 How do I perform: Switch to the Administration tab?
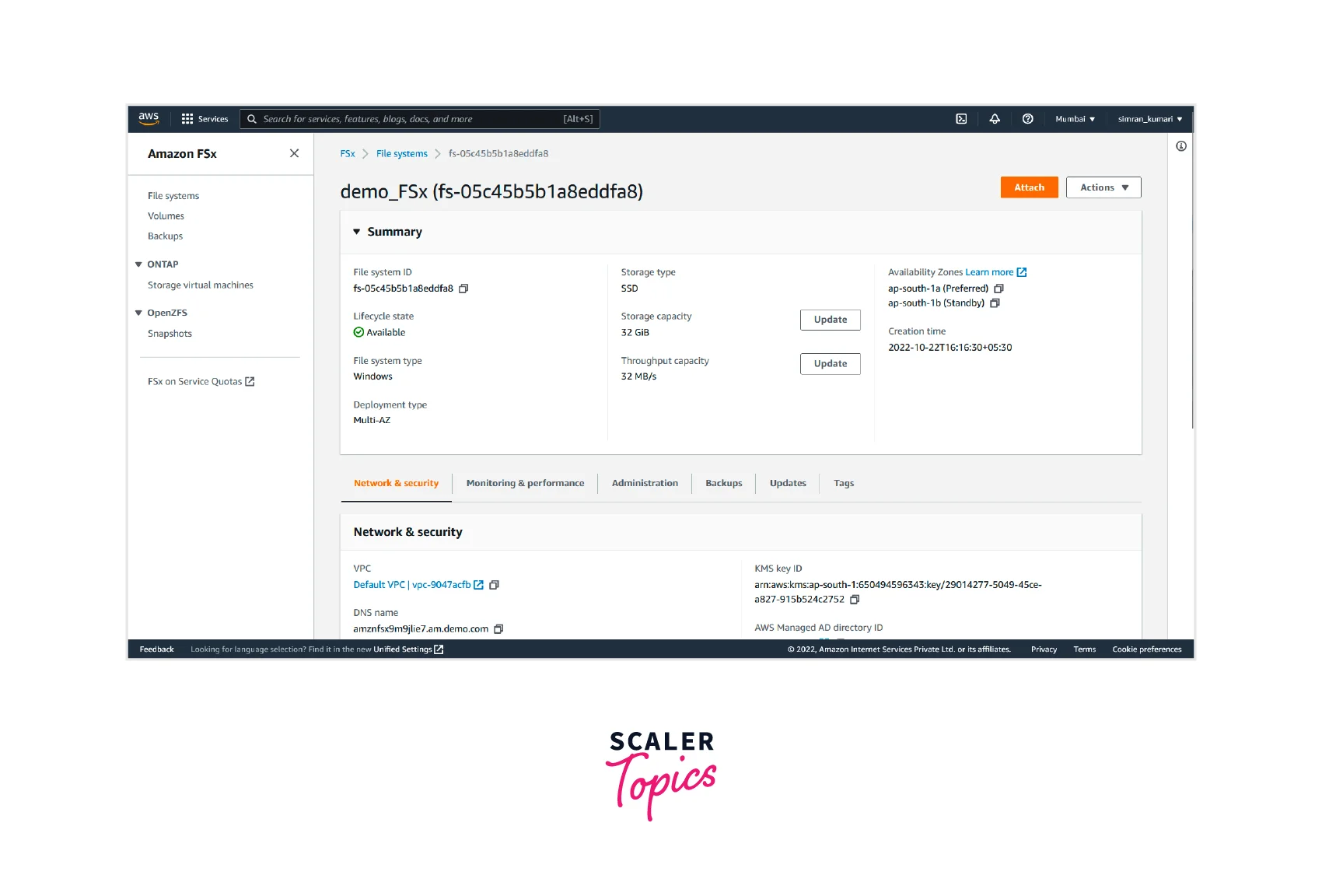point(644,483)
